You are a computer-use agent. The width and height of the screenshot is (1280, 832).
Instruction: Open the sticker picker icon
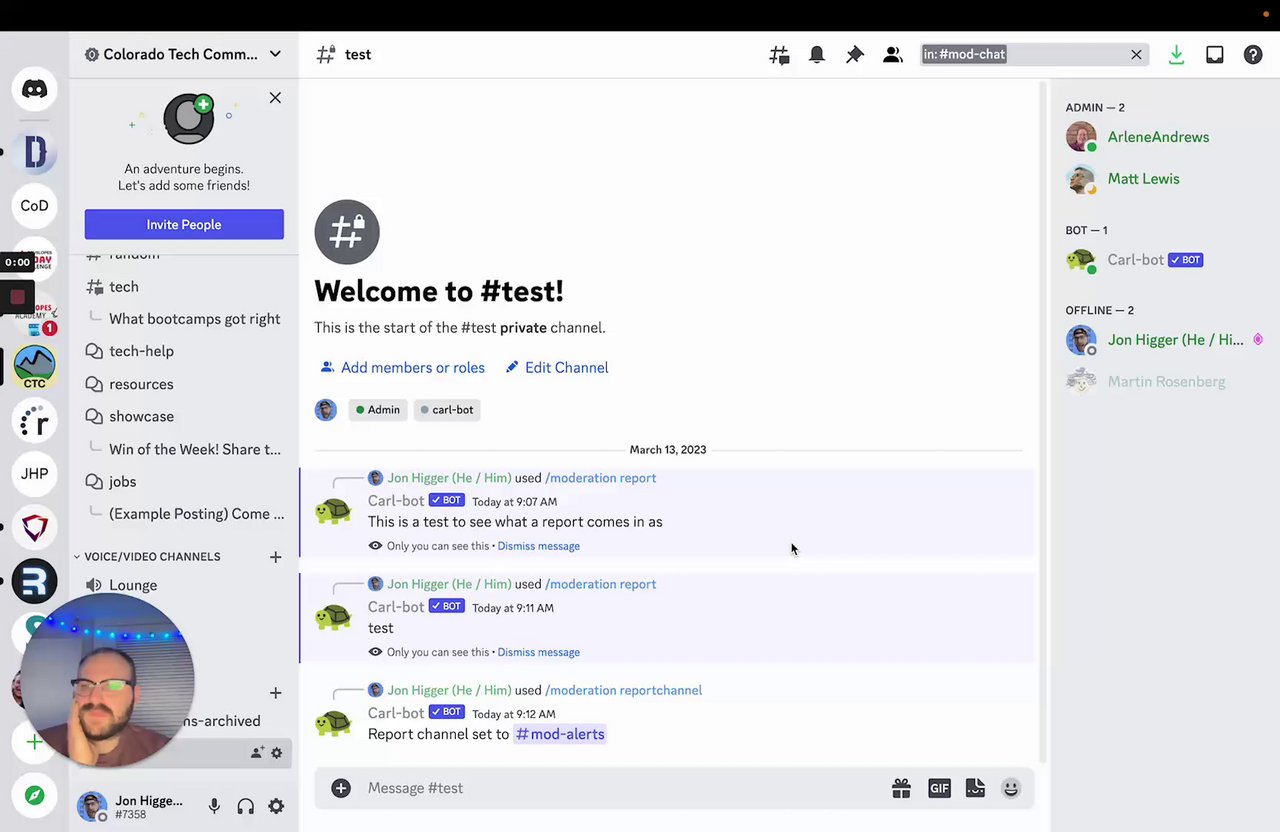pyautogui.click(x=975, y=788)
